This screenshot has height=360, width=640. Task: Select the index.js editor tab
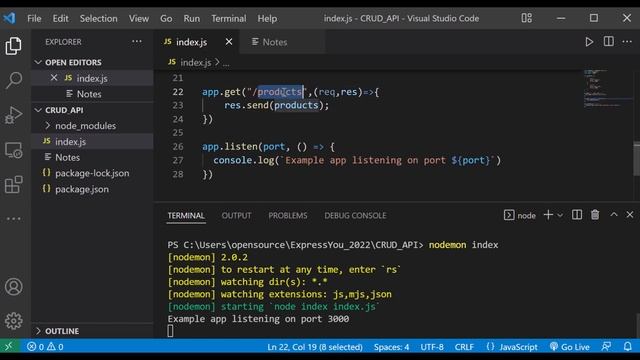click(197, 42)
